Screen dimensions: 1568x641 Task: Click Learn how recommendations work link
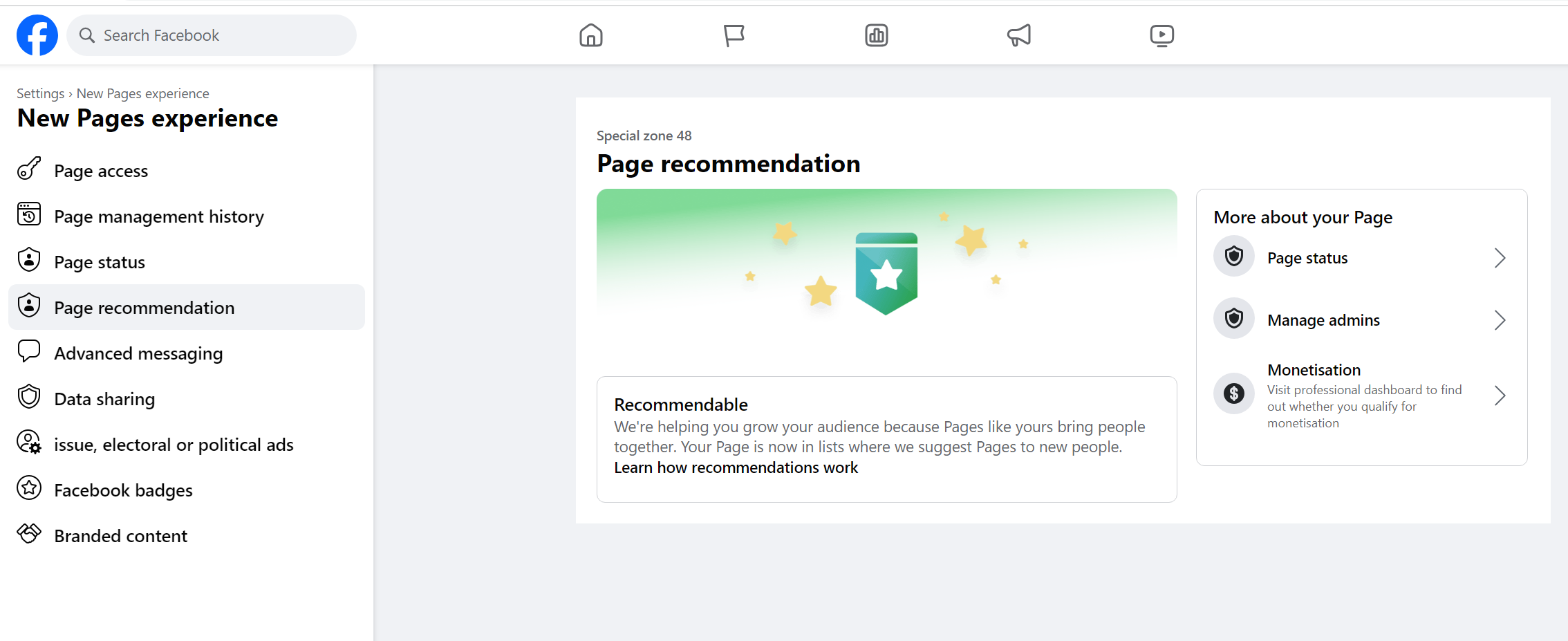736,467
